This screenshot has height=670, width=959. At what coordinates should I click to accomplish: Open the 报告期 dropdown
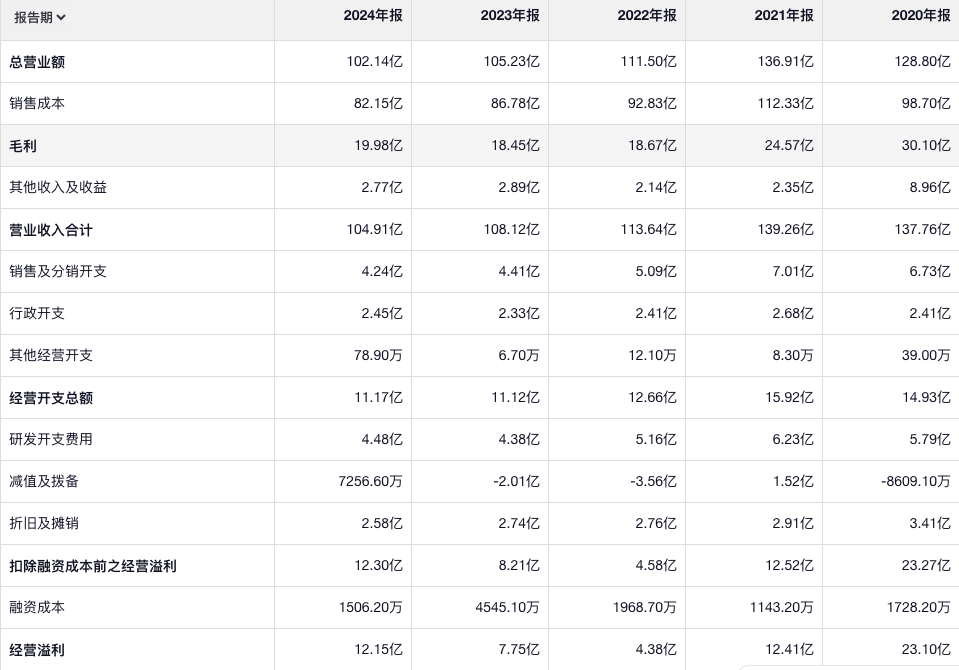[x=40, y=17]
